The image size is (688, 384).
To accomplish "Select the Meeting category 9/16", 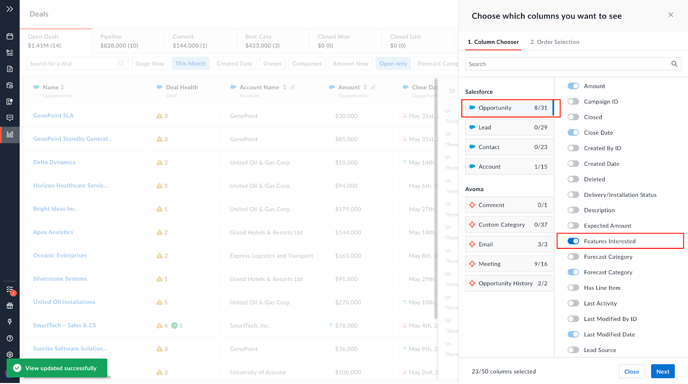I will (509, 264).
